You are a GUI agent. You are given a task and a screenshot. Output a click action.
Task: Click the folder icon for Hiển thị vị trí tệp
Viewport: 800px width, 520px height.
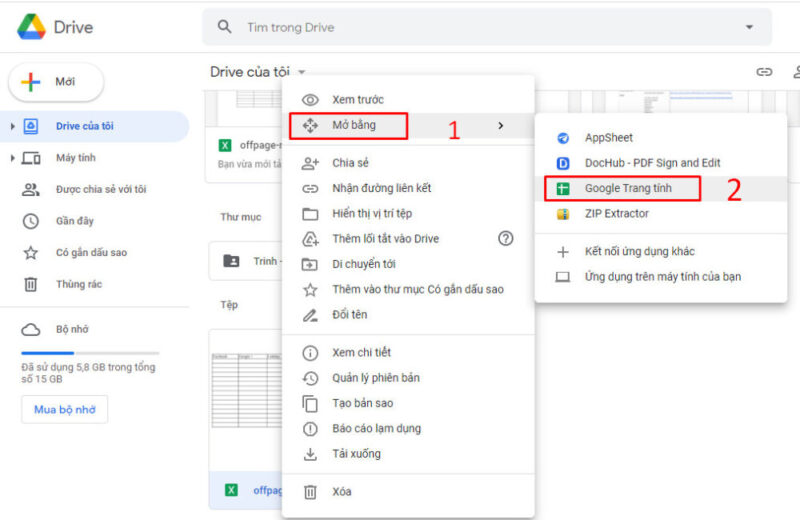(x=310, y=214)
